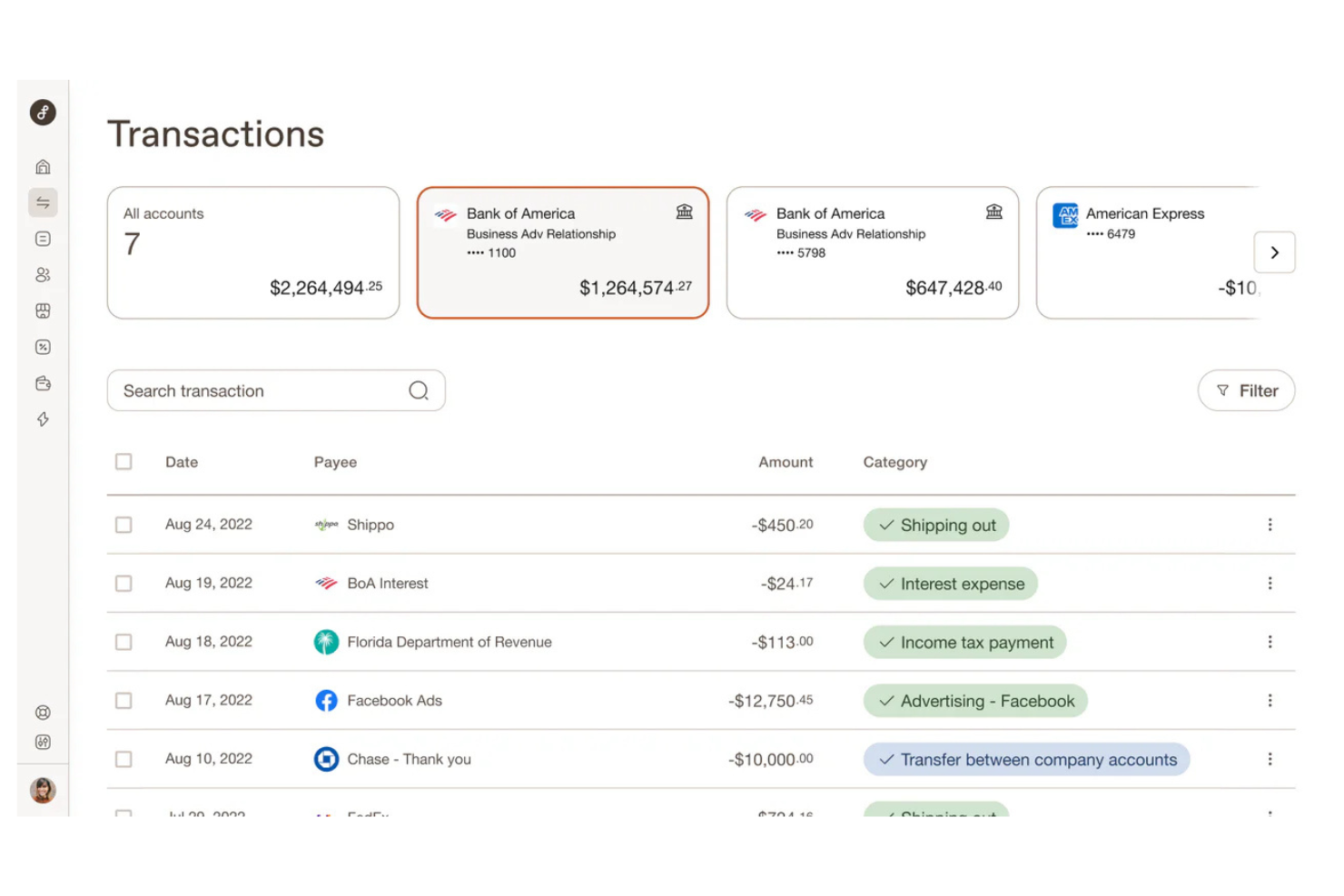Open the Filter options
1344x896 pixels.
(x=1246, y=390)
